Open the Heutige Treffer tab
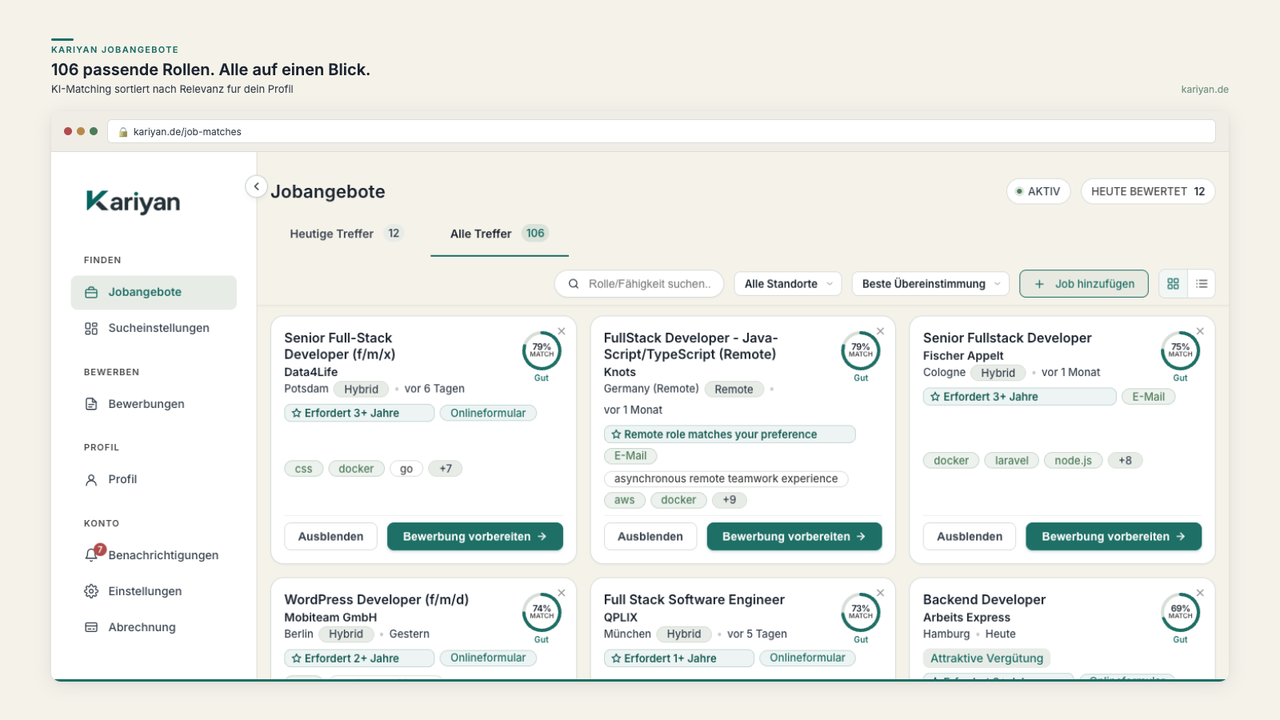Viewport: 1280px width, 720px height. point(346,234)
